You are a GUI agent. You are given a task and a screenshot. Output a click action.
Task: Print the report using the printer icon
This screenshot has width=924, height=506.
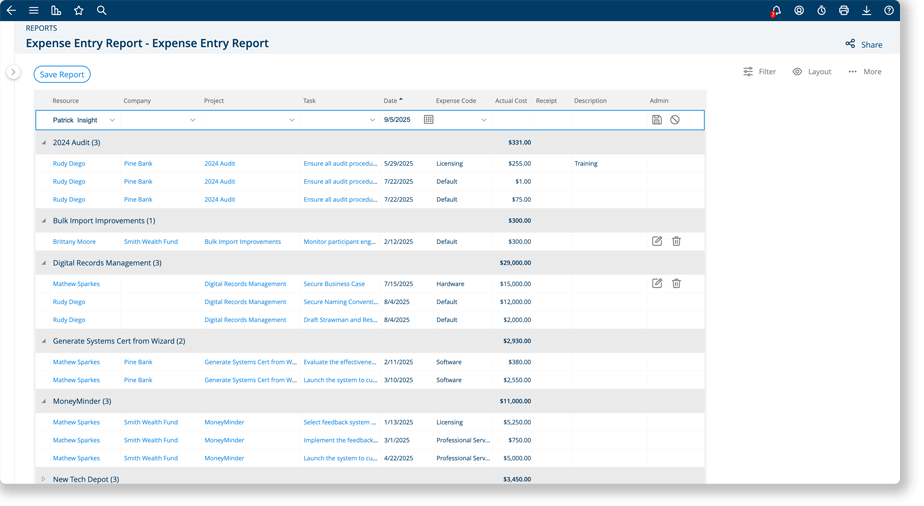click(x=844, y=10)
